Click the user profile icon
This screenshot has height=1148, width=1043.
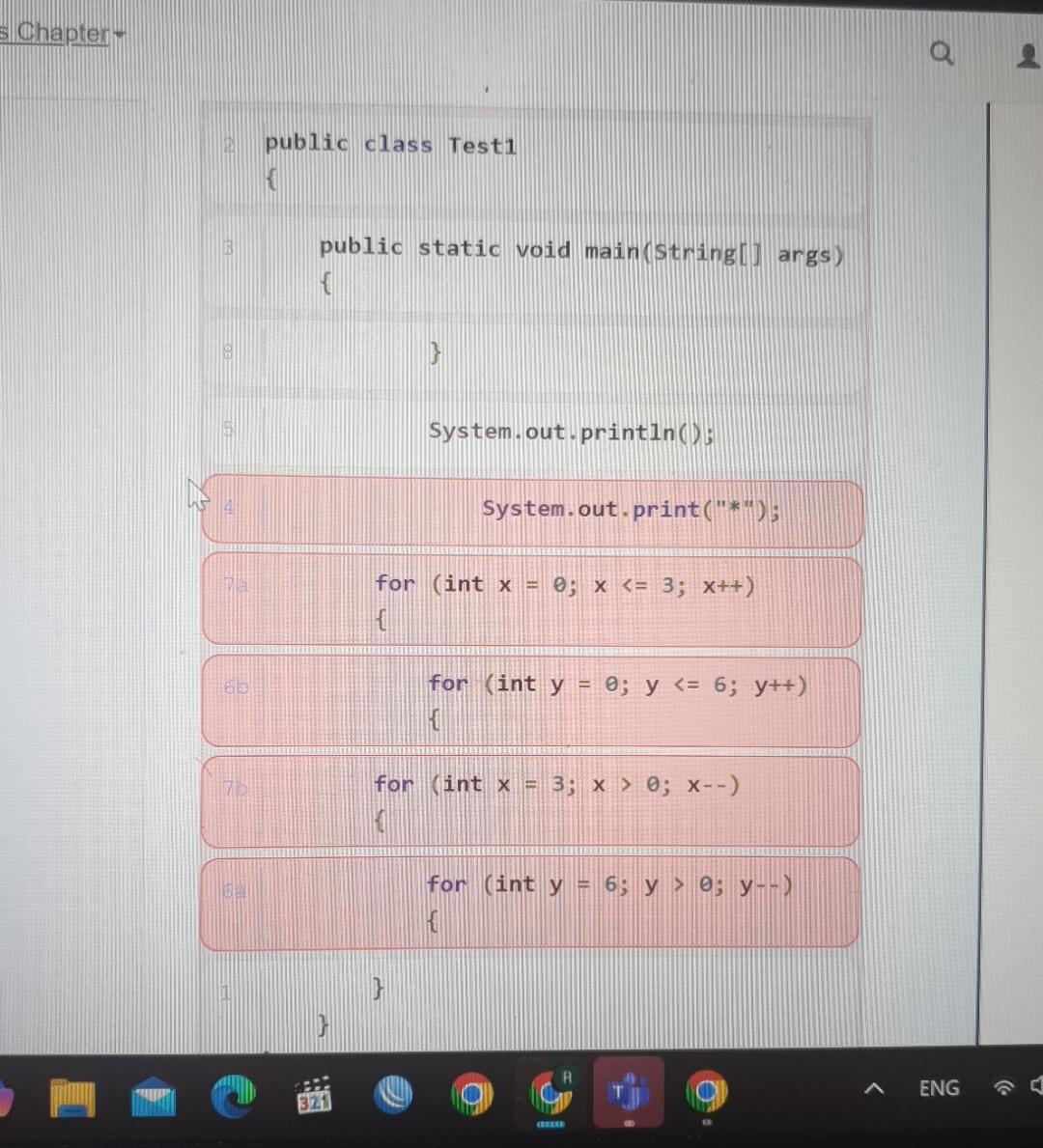tap(1028, 55)
